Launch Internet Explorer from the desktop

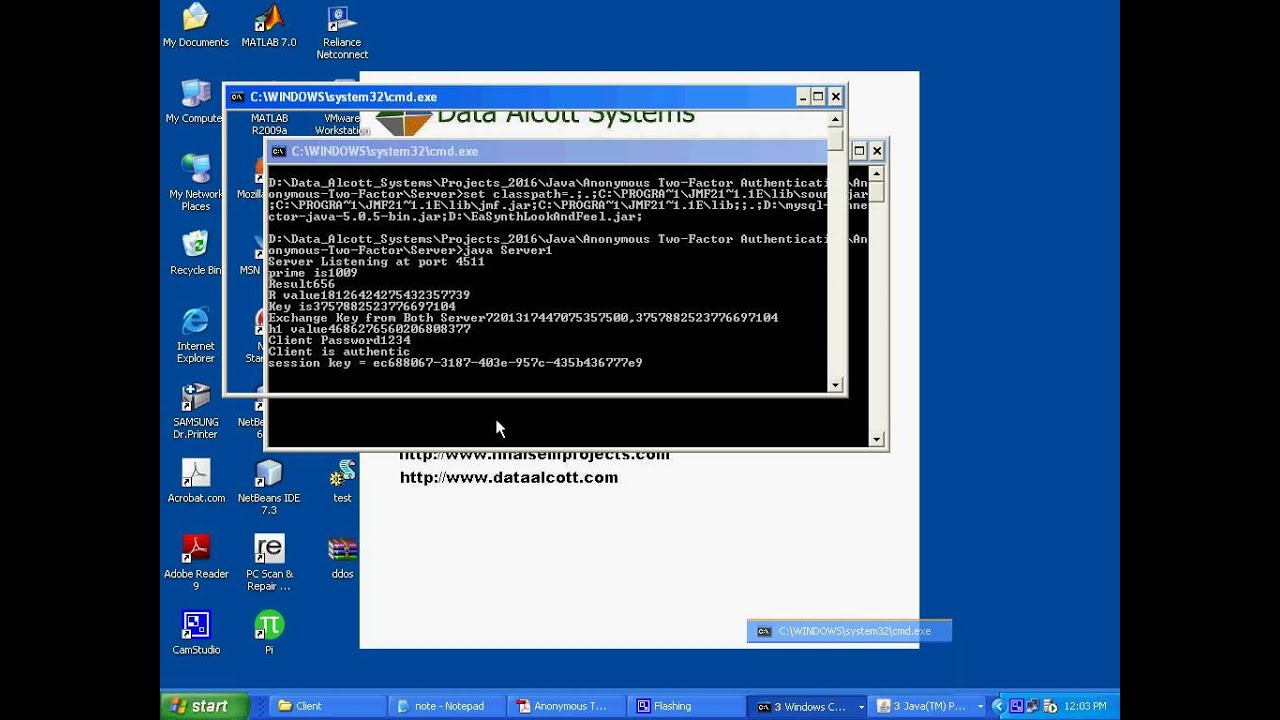(196, 334)
